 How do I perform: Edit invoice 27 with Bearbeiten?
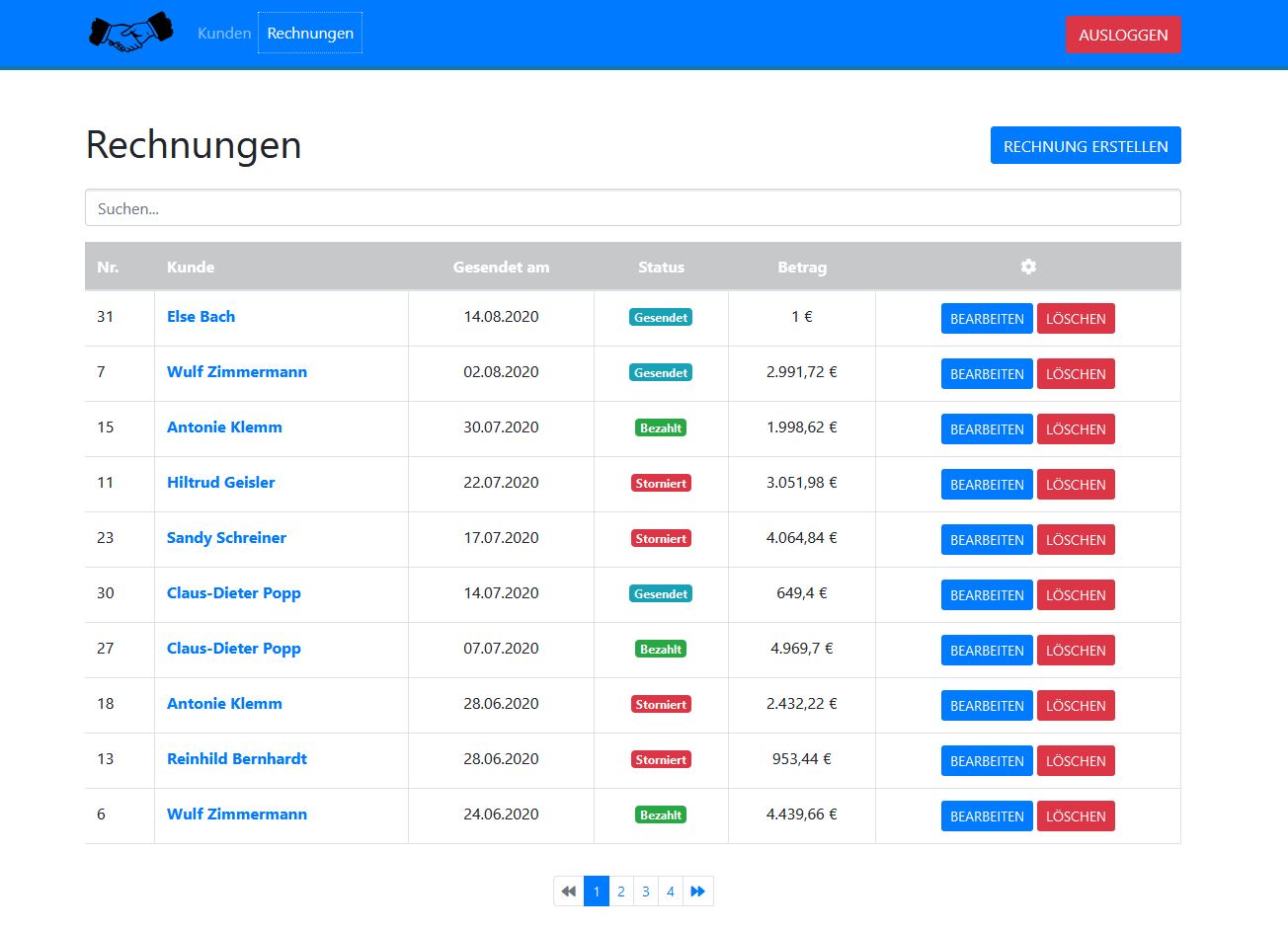[987, 651]
